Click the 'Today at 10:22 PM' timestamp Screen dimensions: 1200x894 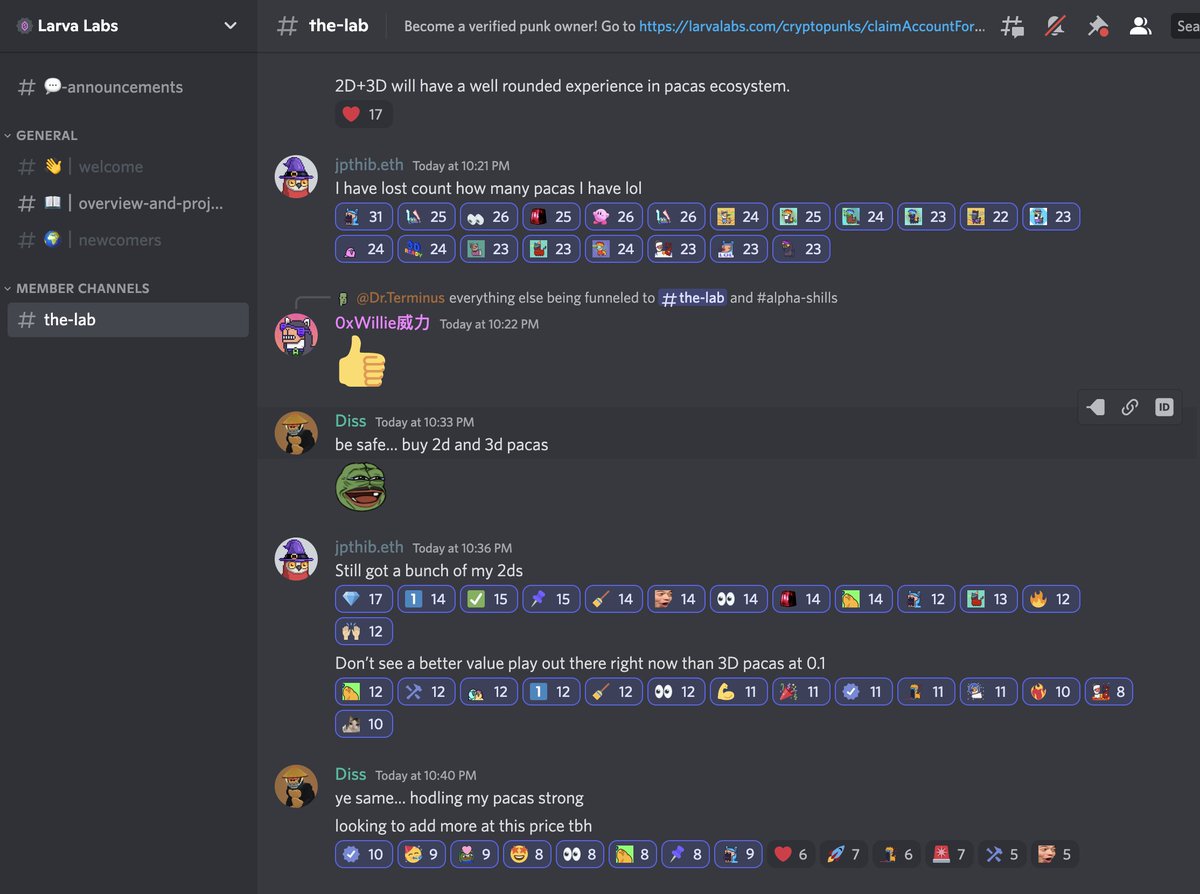tap(489, 324)
